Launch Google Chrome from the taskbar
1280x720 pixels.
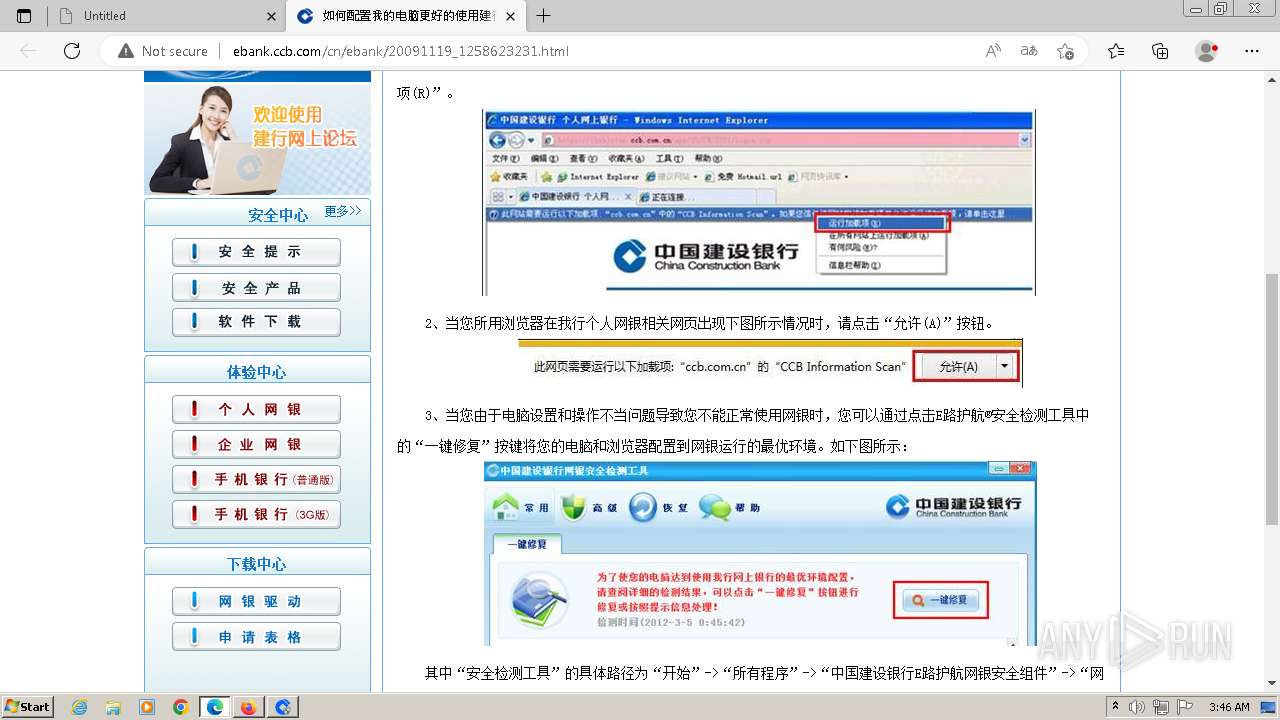tap(181, 707)
